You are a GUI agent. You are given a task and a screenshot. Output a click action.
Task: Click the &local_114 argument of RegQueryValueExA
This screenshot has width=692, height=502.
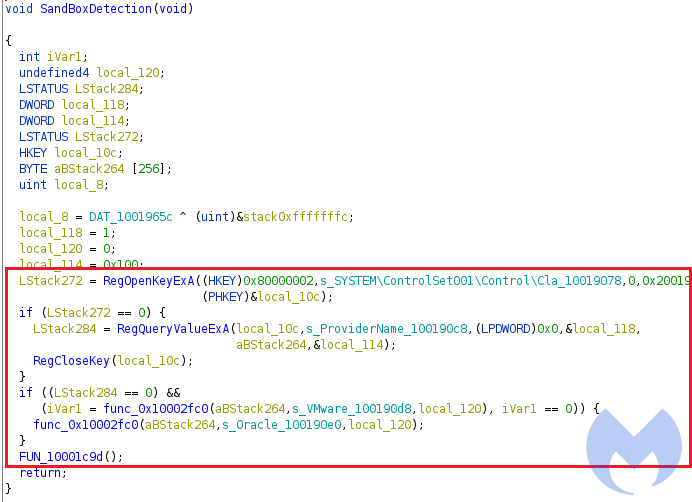[349, 345]
